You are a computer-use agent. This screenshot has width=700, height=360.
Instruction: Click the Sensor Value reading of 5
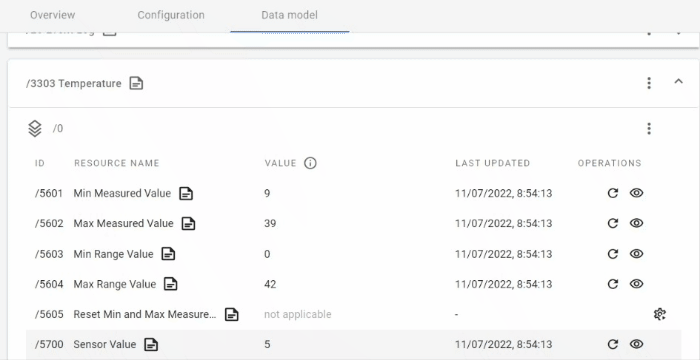point(267,344)
